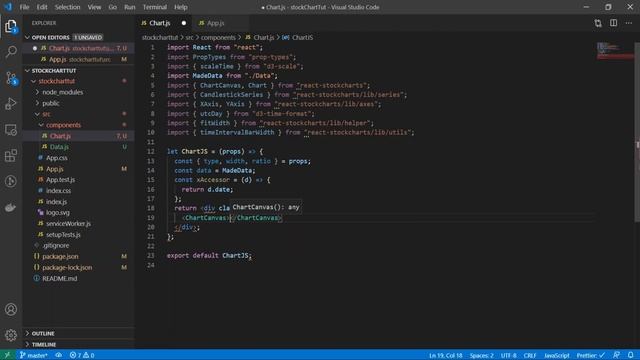Open the Selection menu
Image resolution: width=640 pixels, height=360 pixels.
pyautogui.click(x=67, y=7)
